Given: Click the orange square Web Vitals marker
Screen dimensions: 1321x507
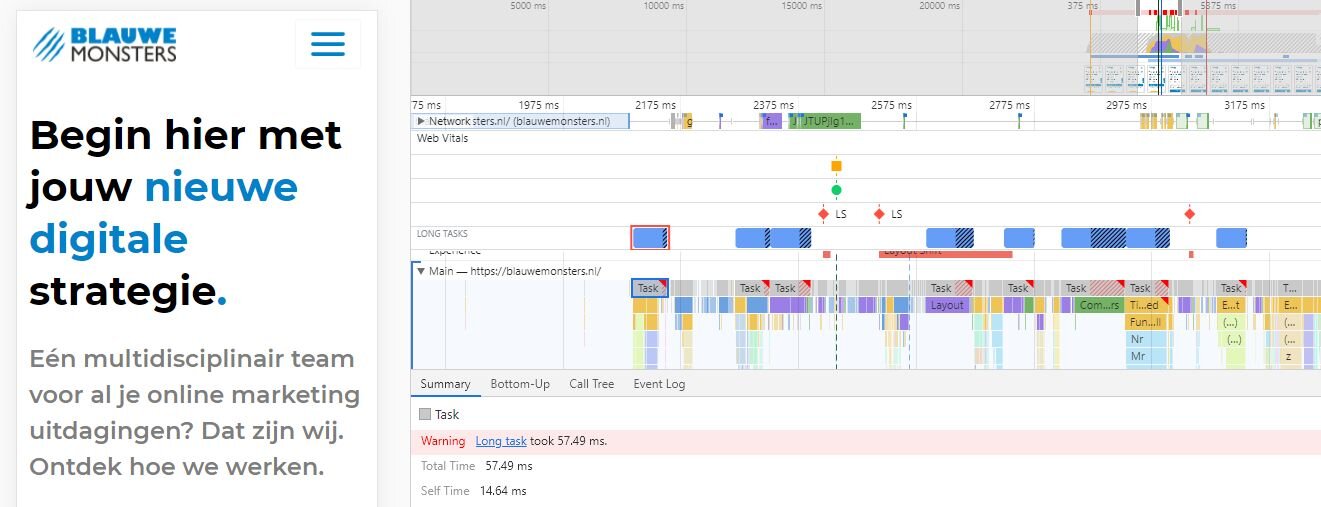Looking at the screenshot, I should [x=836, y=166].
